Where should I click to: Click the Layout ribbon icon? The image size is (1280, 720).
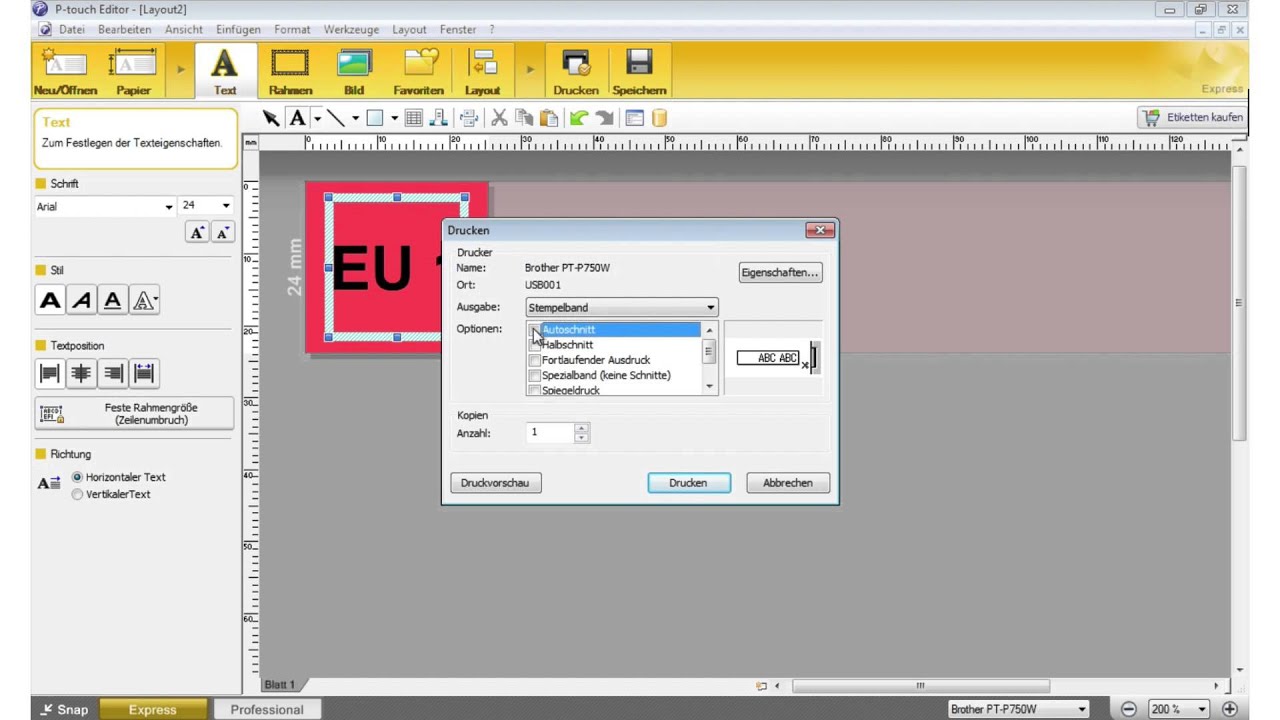click(482, 72)
